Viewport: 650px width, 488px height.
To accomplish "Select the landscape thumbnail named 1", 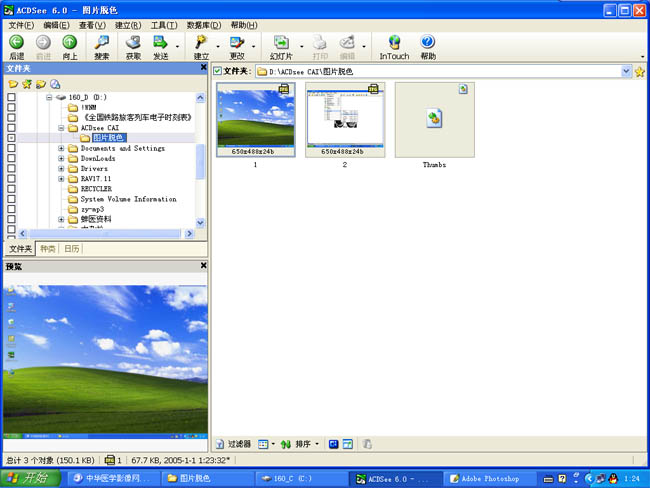I will click(256, 119).
